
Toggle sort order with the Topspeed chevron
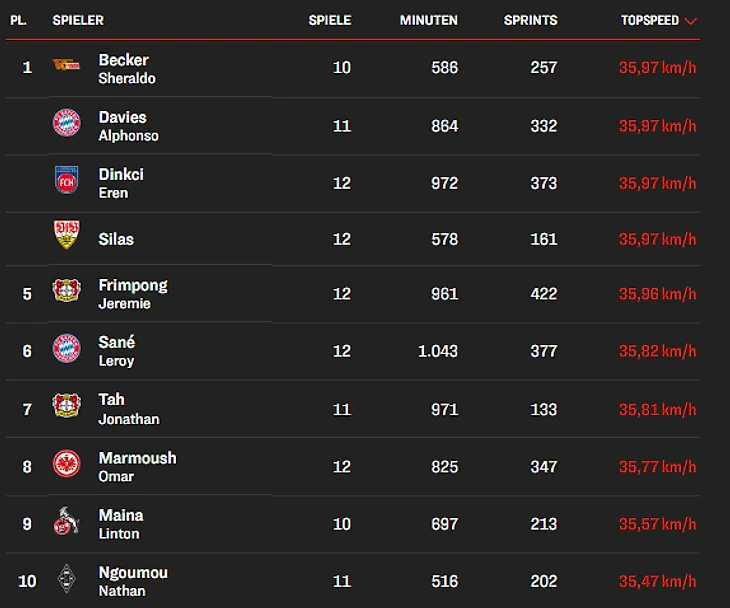click(691, 21)
